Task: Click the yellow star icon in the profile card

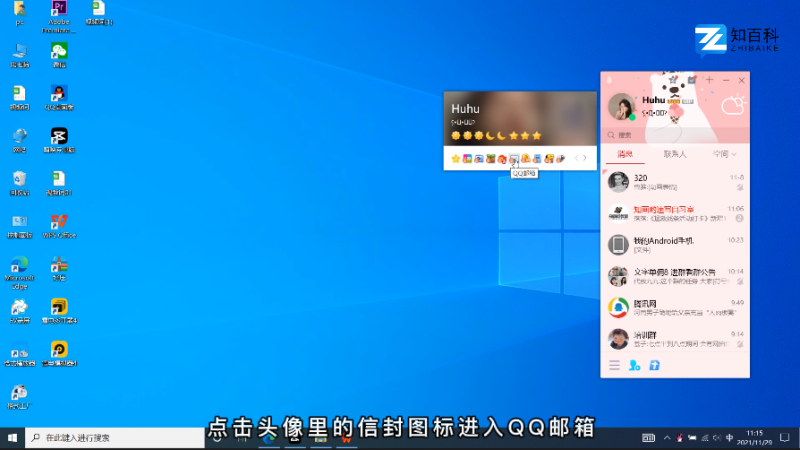Action: pyautogui.click(x=456, y=159)
